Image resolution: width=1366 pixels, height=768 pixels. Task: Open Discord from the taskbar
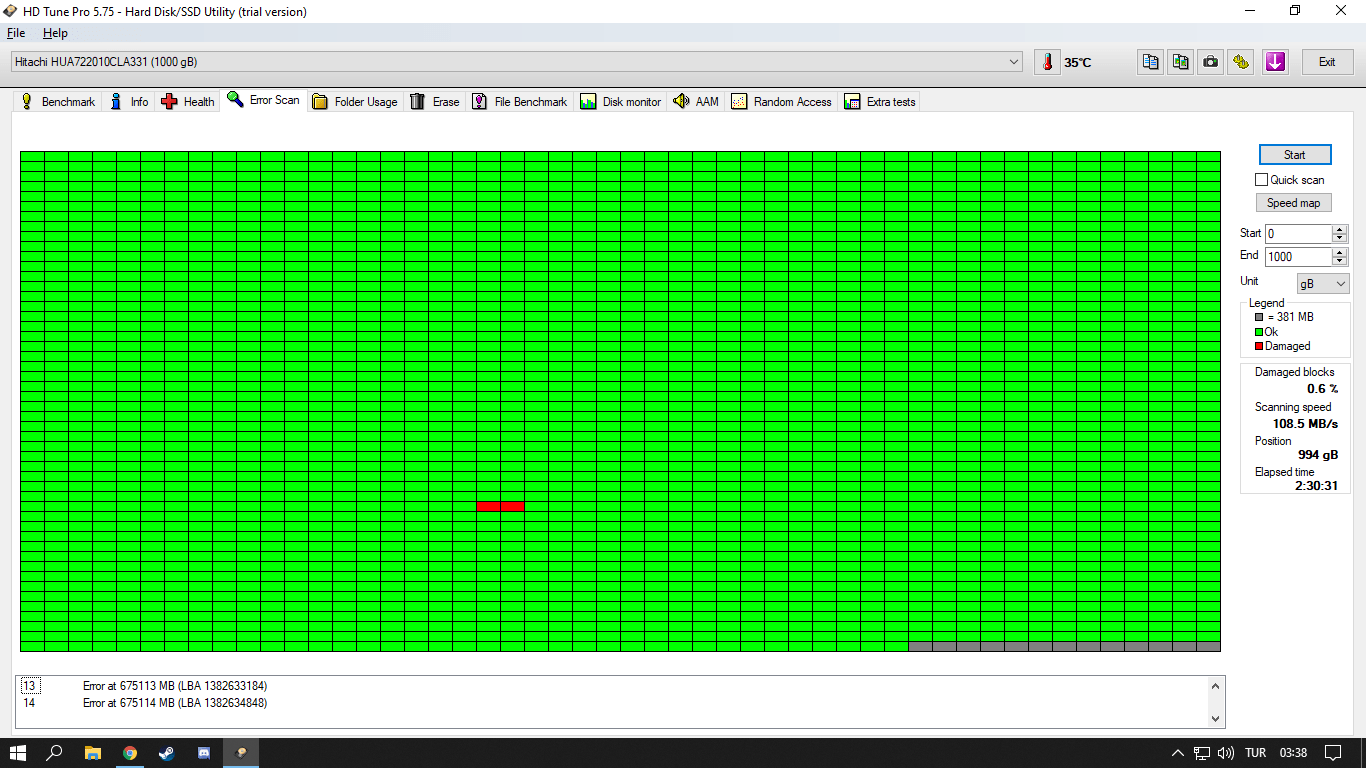coord(204,753)
